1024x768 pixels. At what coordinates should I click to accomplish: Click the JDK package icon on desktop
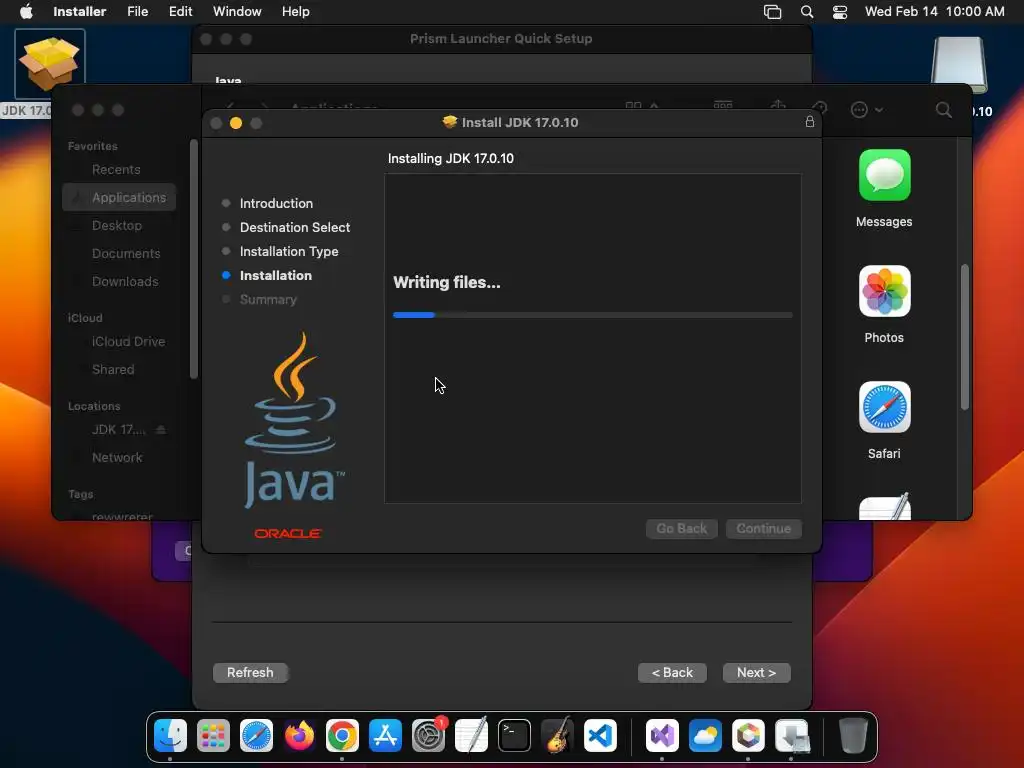coord(50,64)
